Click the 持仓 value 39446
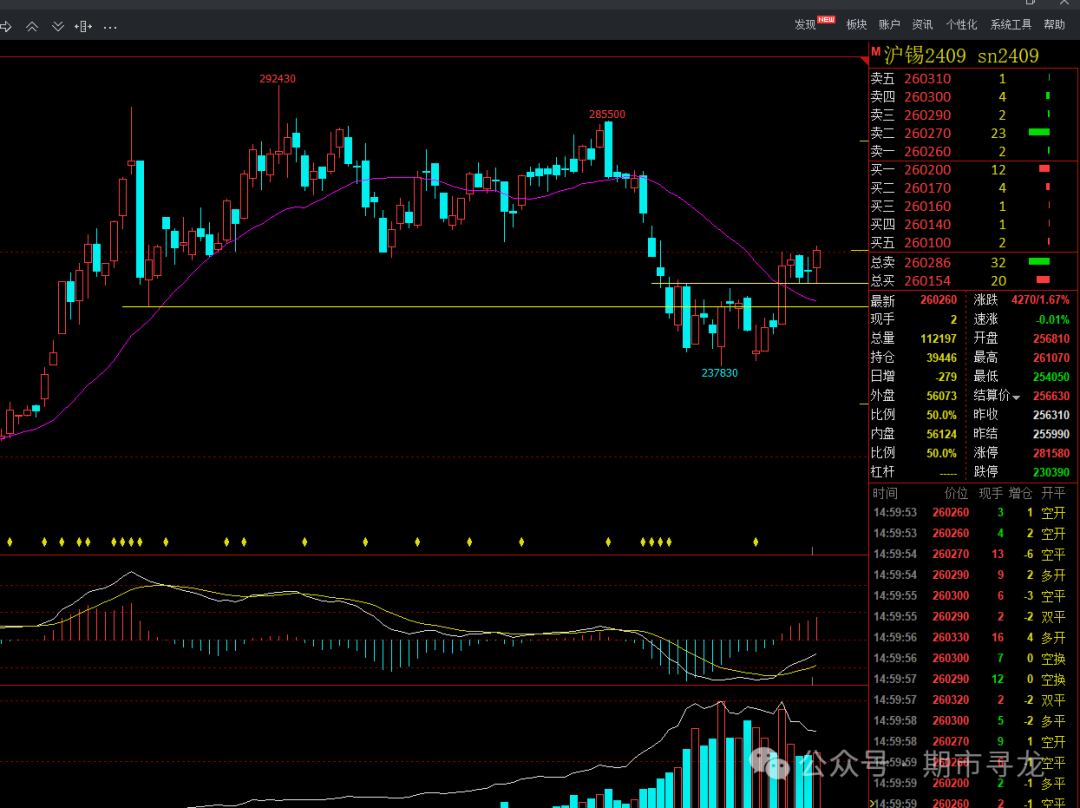Image resolution: width=1080 pixels, height=808 pixels. click(942, 358)
